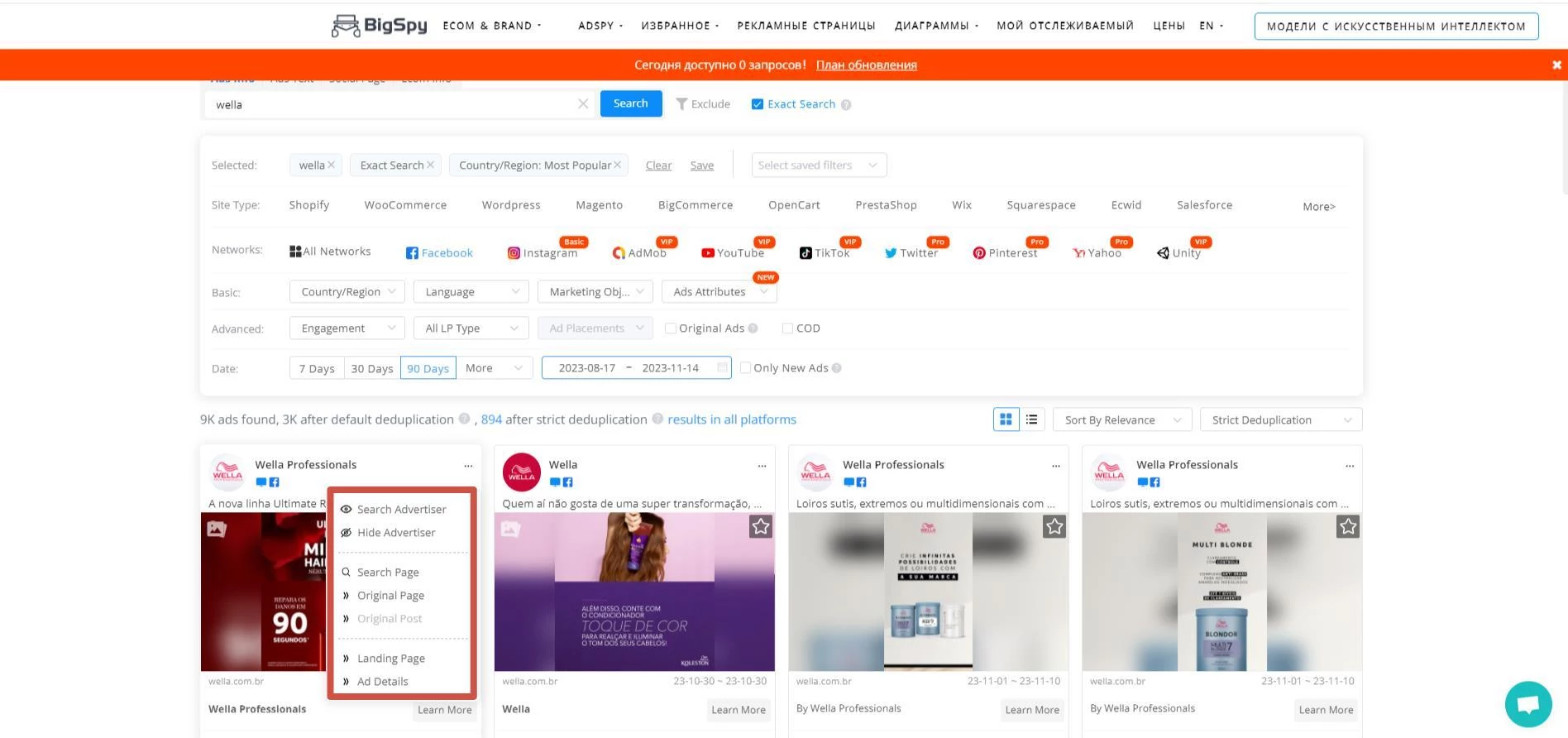Click the Save filters link
Image resolution: width=1568 pixels, height=738 pixels.
tap(702, 165)
